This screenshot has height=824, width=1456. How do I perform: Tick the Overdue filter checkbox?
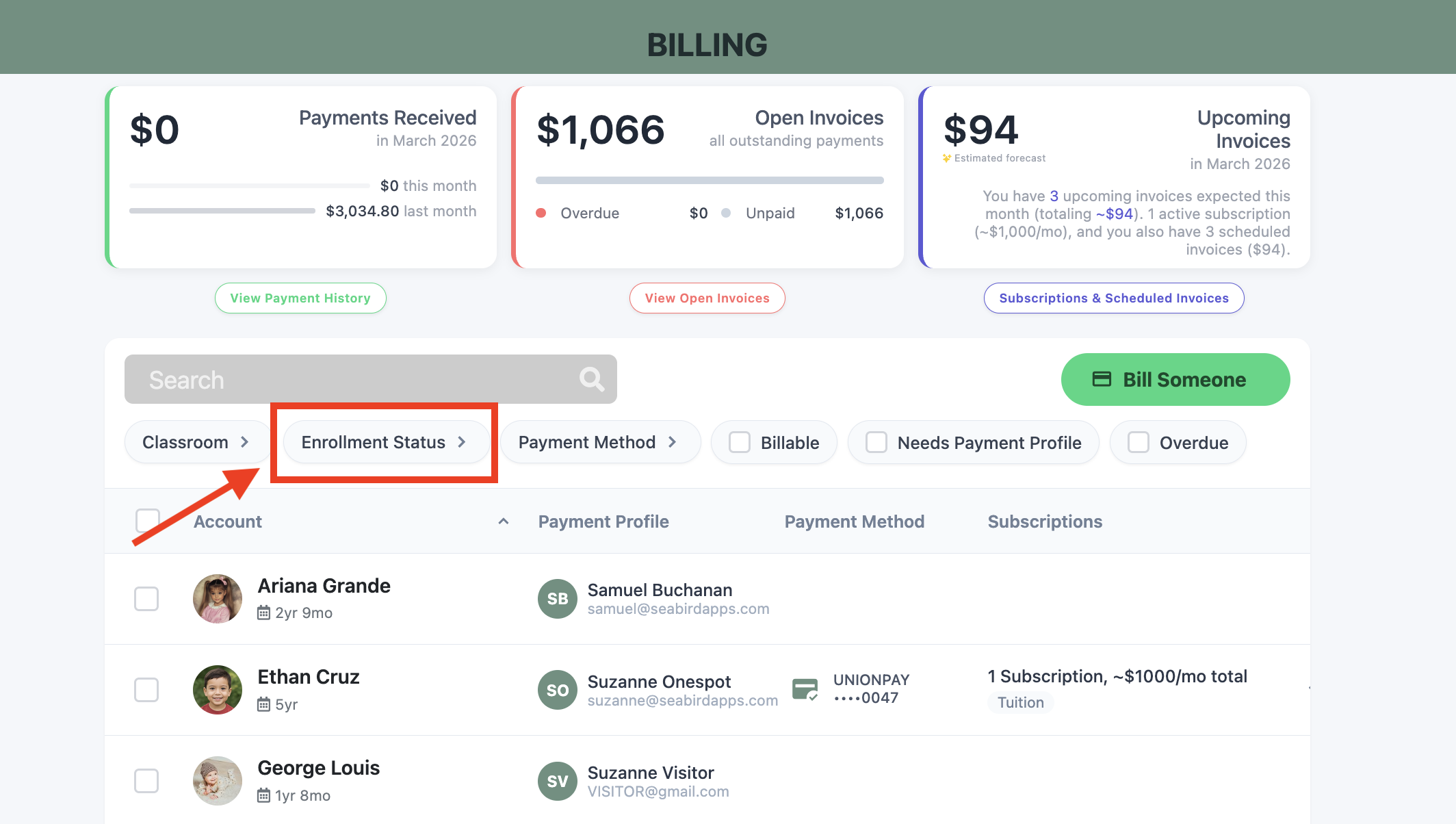pyautogui.click(x=1139, y=442)
